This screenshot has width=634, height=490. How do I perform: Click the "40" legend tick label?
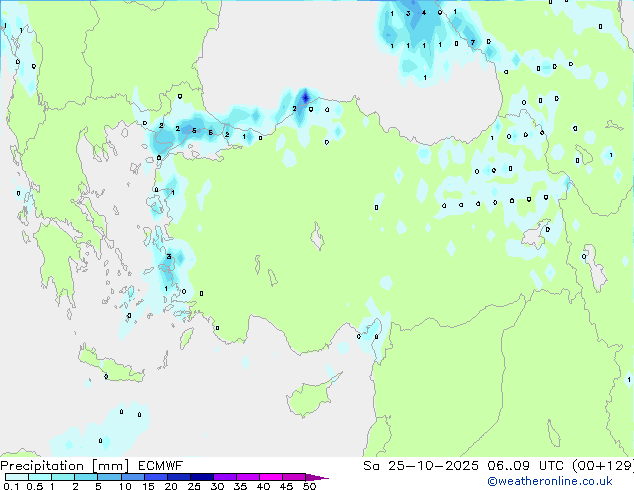point(263,486)
